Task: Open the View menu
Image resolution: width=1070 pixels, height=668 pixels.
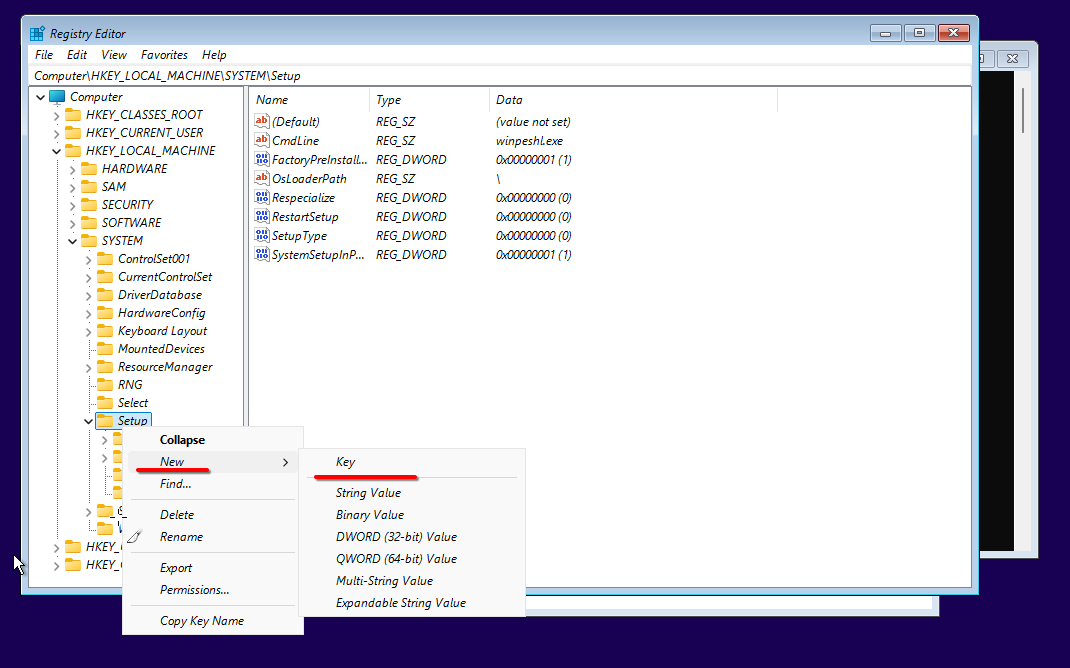Action: tap(114, 55)
